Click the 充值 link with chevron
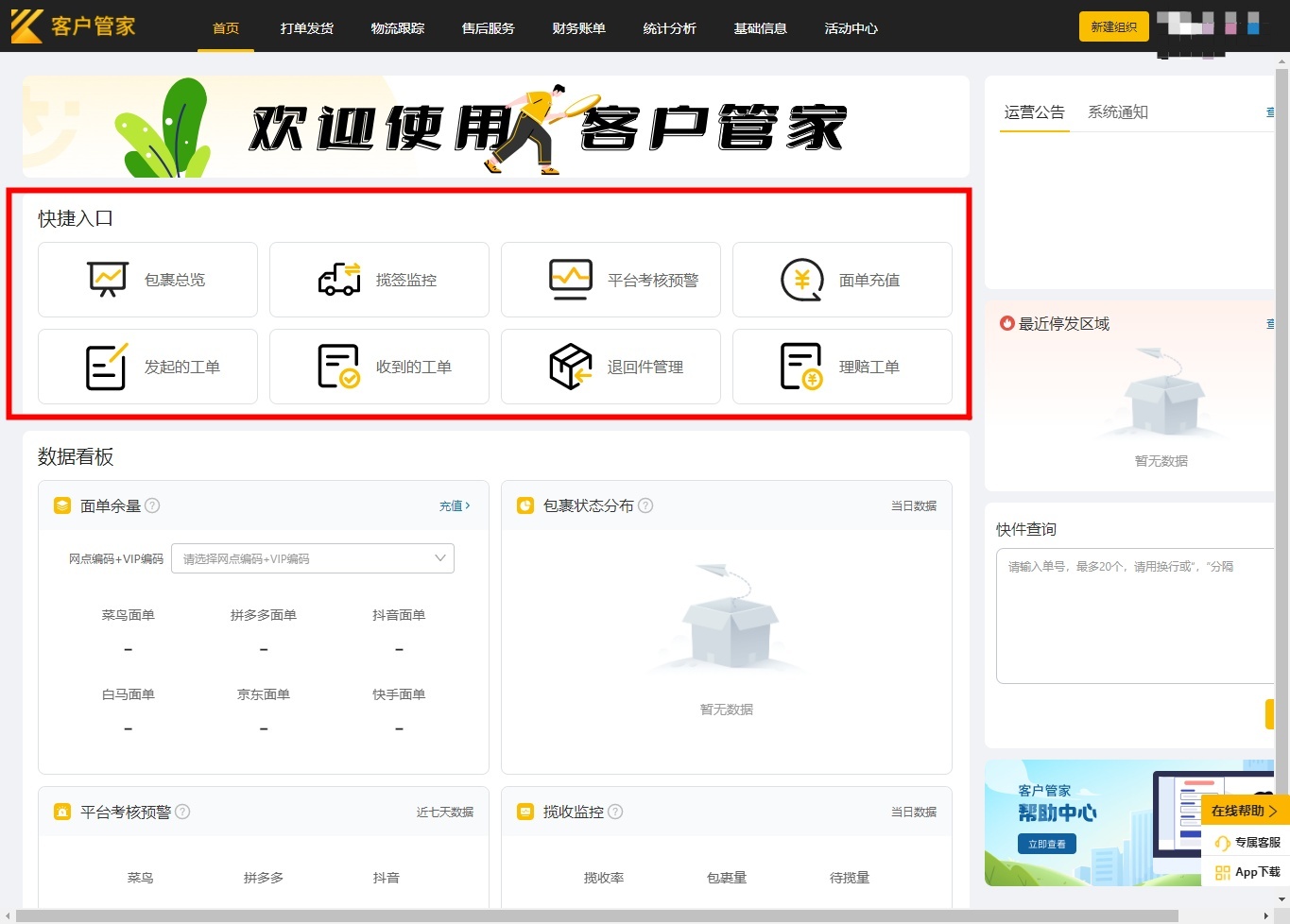 tap(454, 505)
